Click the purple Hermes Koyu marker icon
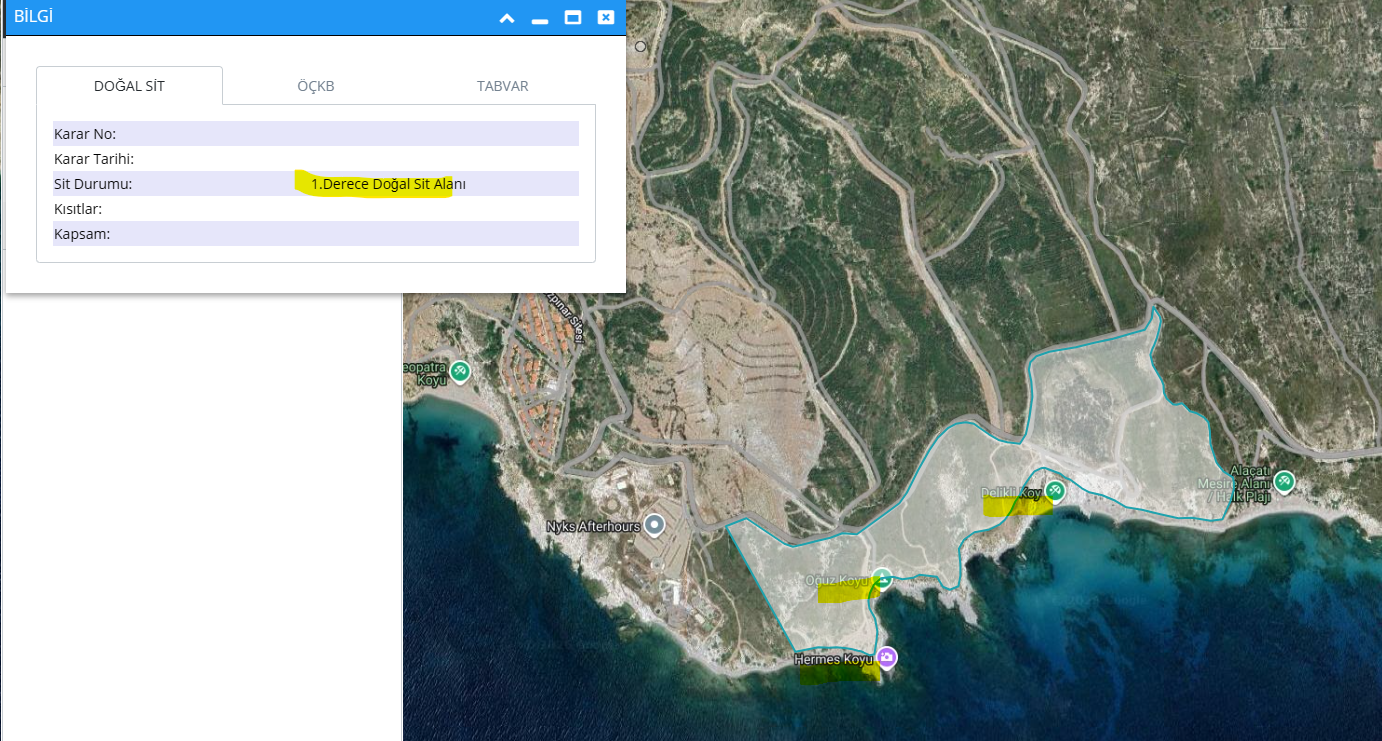This screenshot has width=1382, height=741. (x=886, y=658)
